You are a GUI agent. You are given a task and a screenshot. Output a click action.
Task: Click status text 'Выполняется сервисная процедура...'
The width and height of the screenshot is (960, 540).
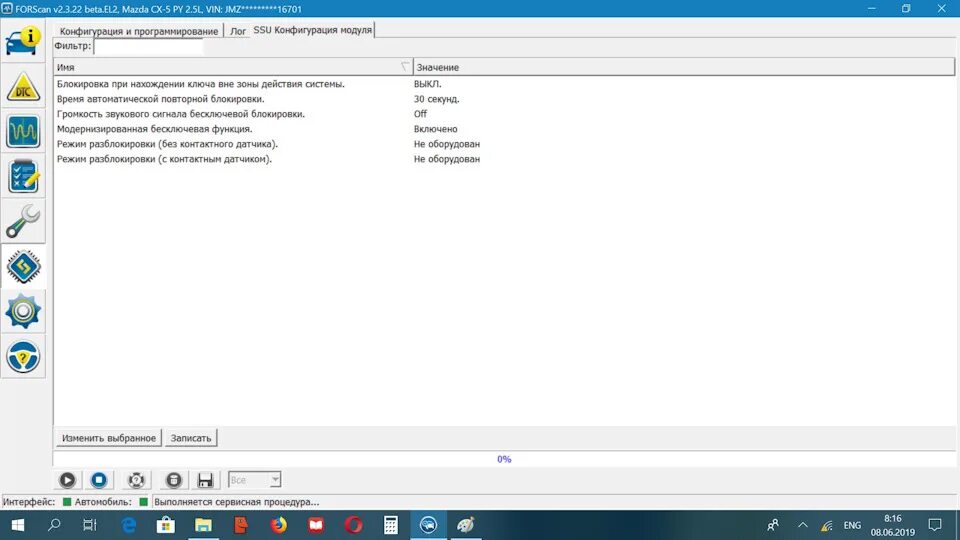coord(236,502)
